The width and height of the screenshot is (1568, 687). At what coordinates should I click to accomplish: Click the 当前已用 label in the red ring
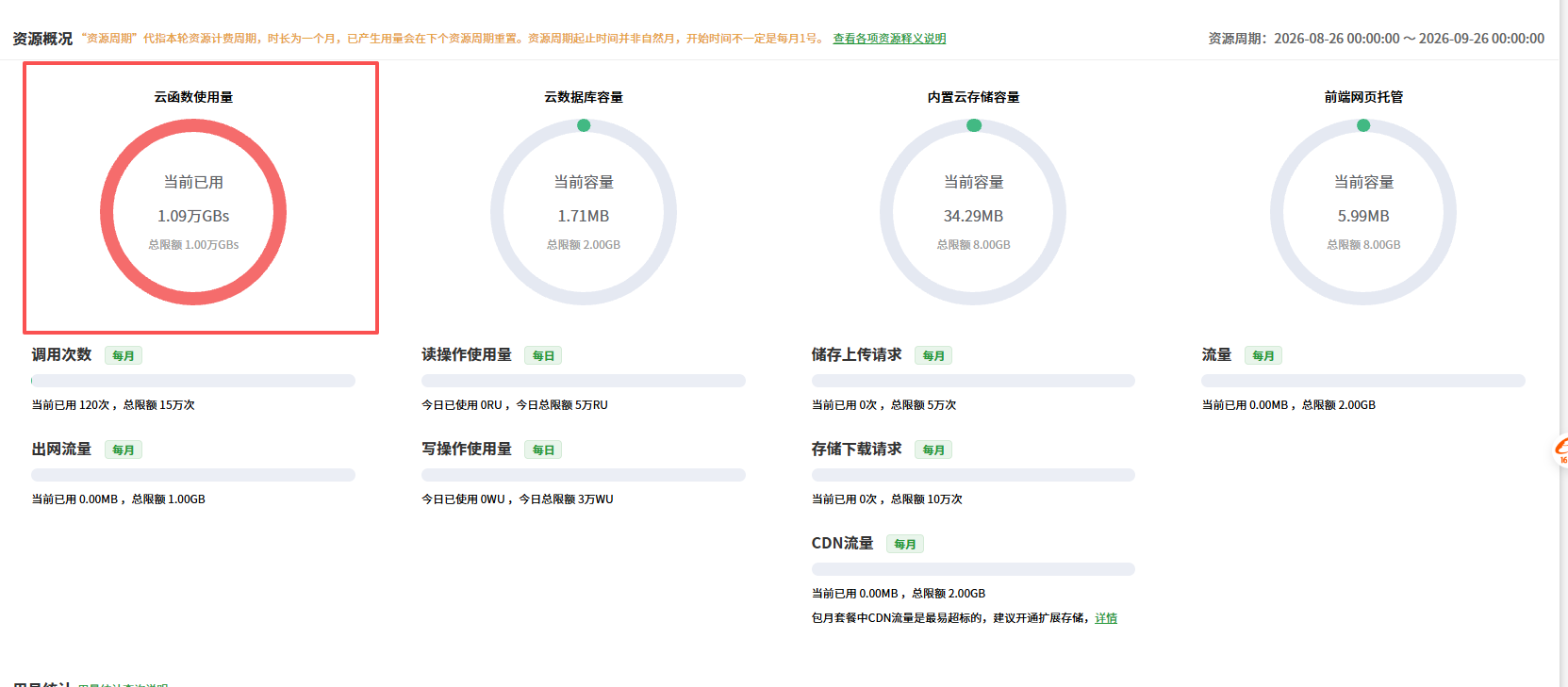[x=193, y=182]
